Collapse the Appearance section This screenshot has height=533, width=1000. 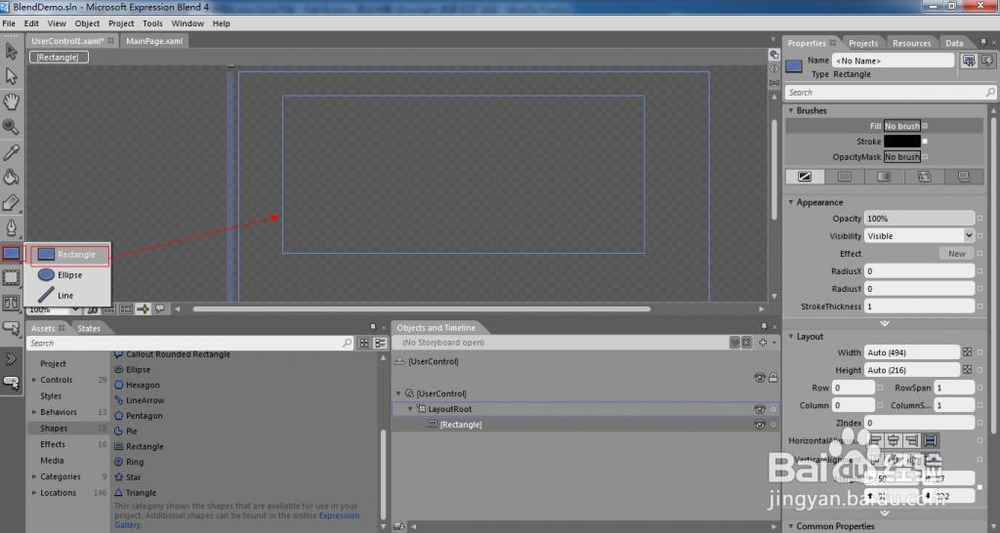click(x=791, y=202)
